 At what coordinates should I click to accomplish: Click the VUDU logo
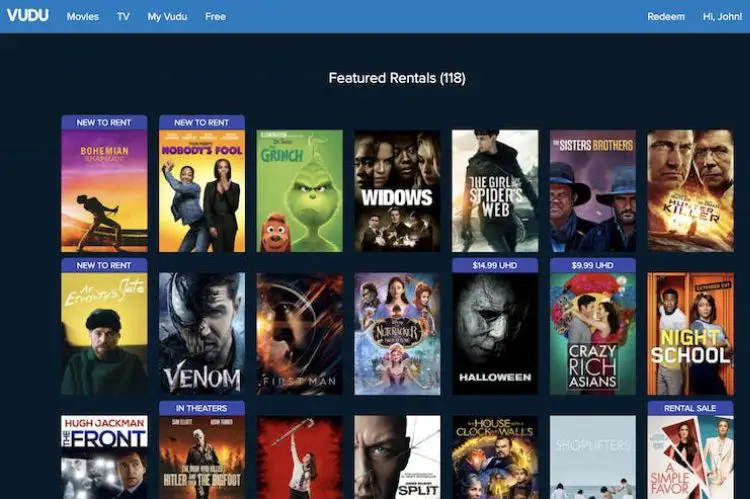tap(27, 16)
